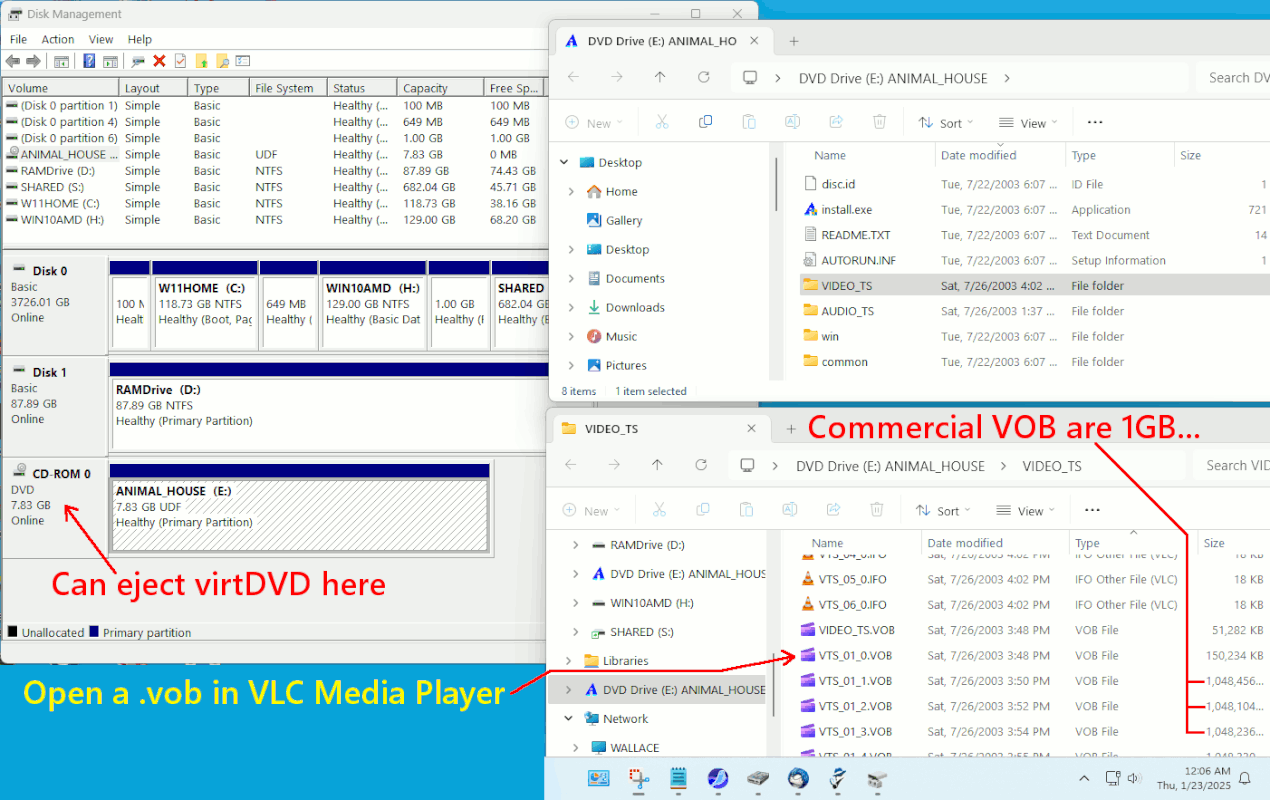Click the Refresh icon in ANIMAL_HOUSE window

pos(704,77)
